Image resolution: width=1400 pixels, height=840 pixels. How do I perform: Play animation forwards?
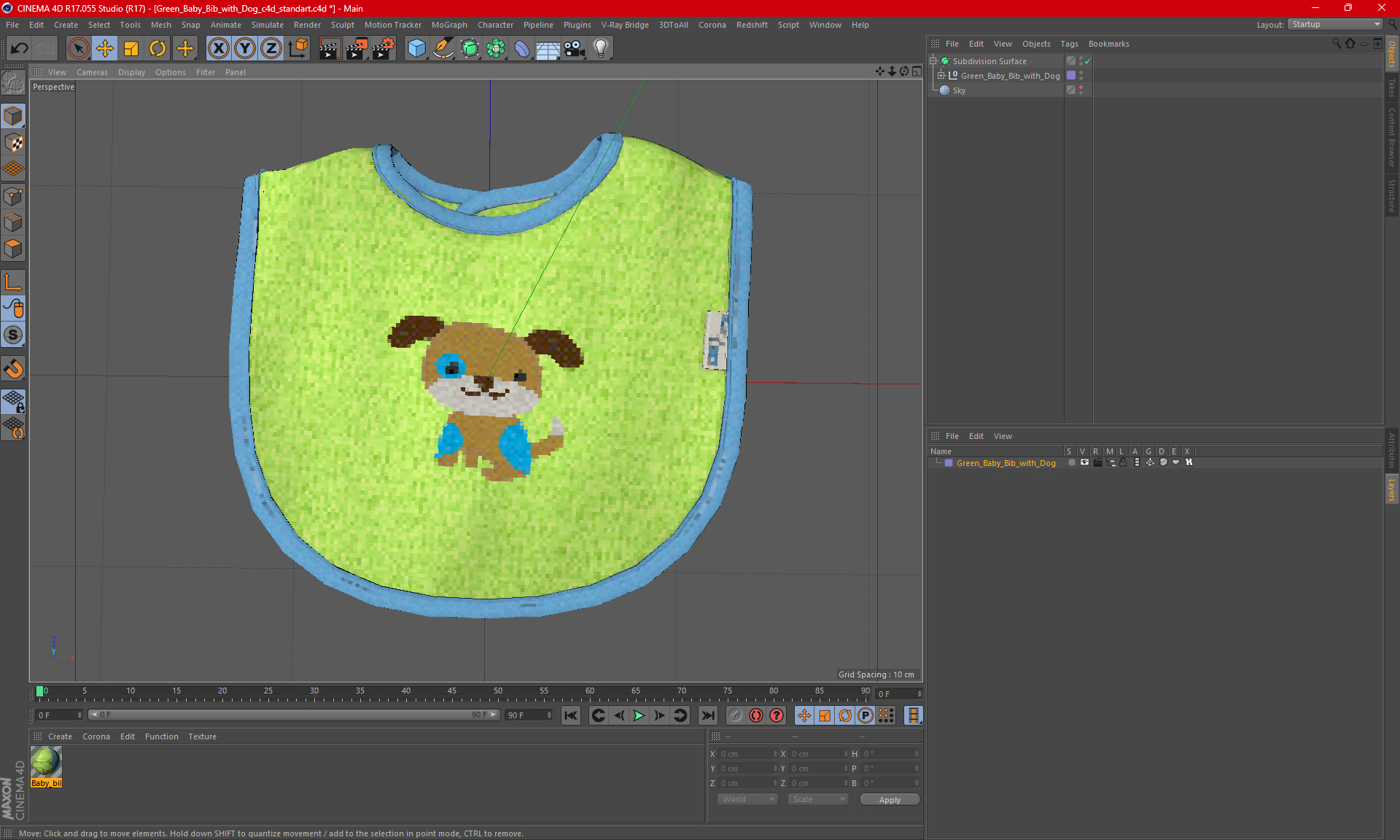coord(639,715)
